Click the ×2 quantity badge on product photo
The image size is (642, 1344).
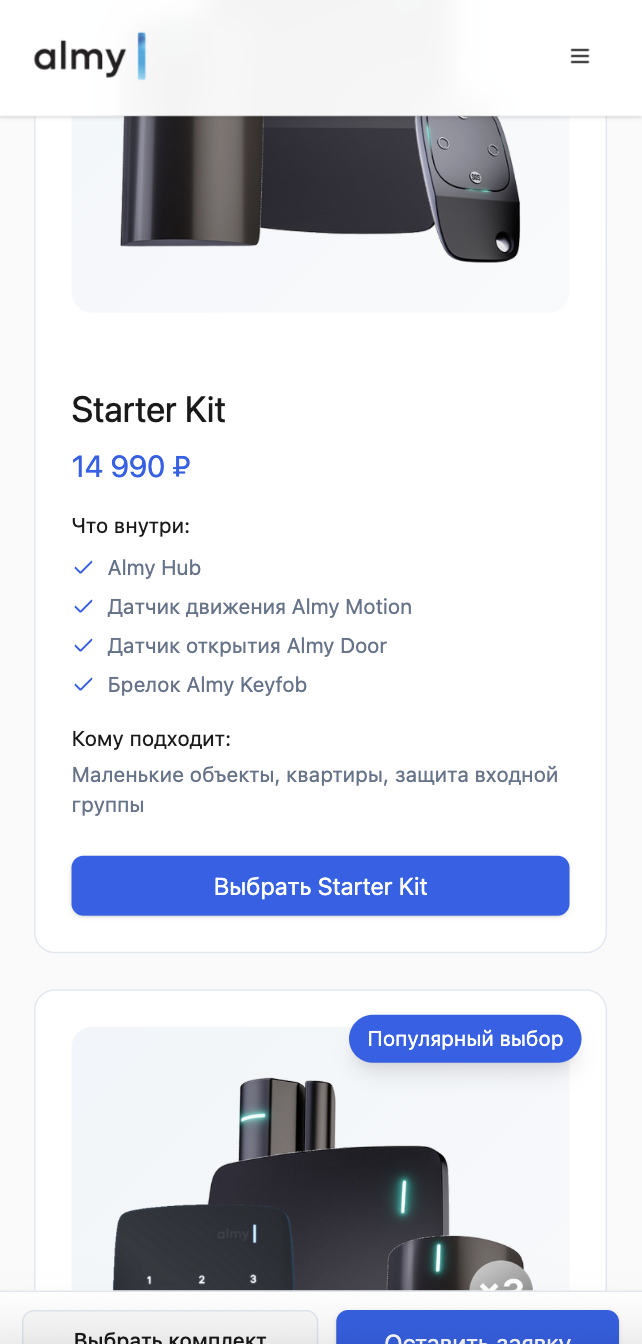(x=500, y=1290)
